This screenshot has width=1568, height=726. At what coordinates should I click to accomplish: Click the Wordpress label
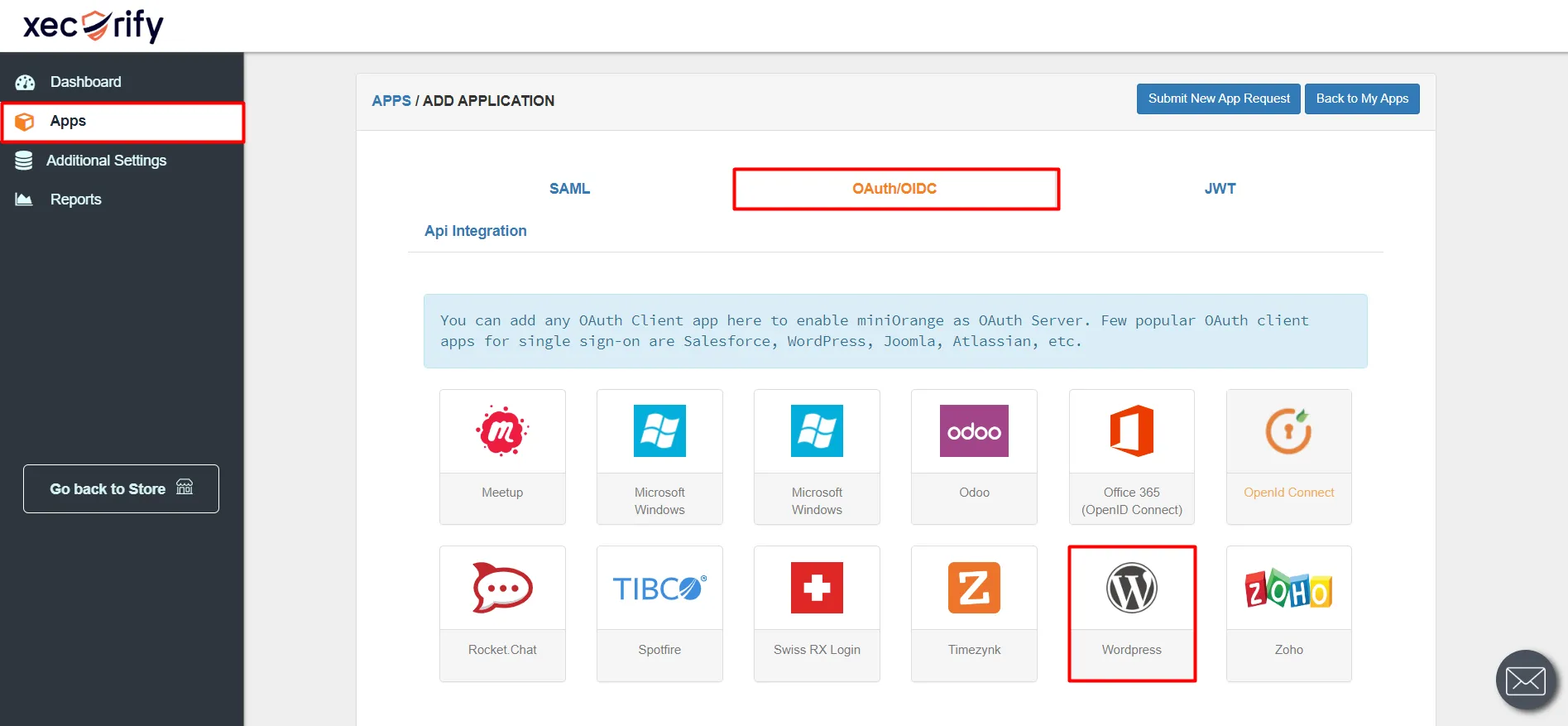1131,650
